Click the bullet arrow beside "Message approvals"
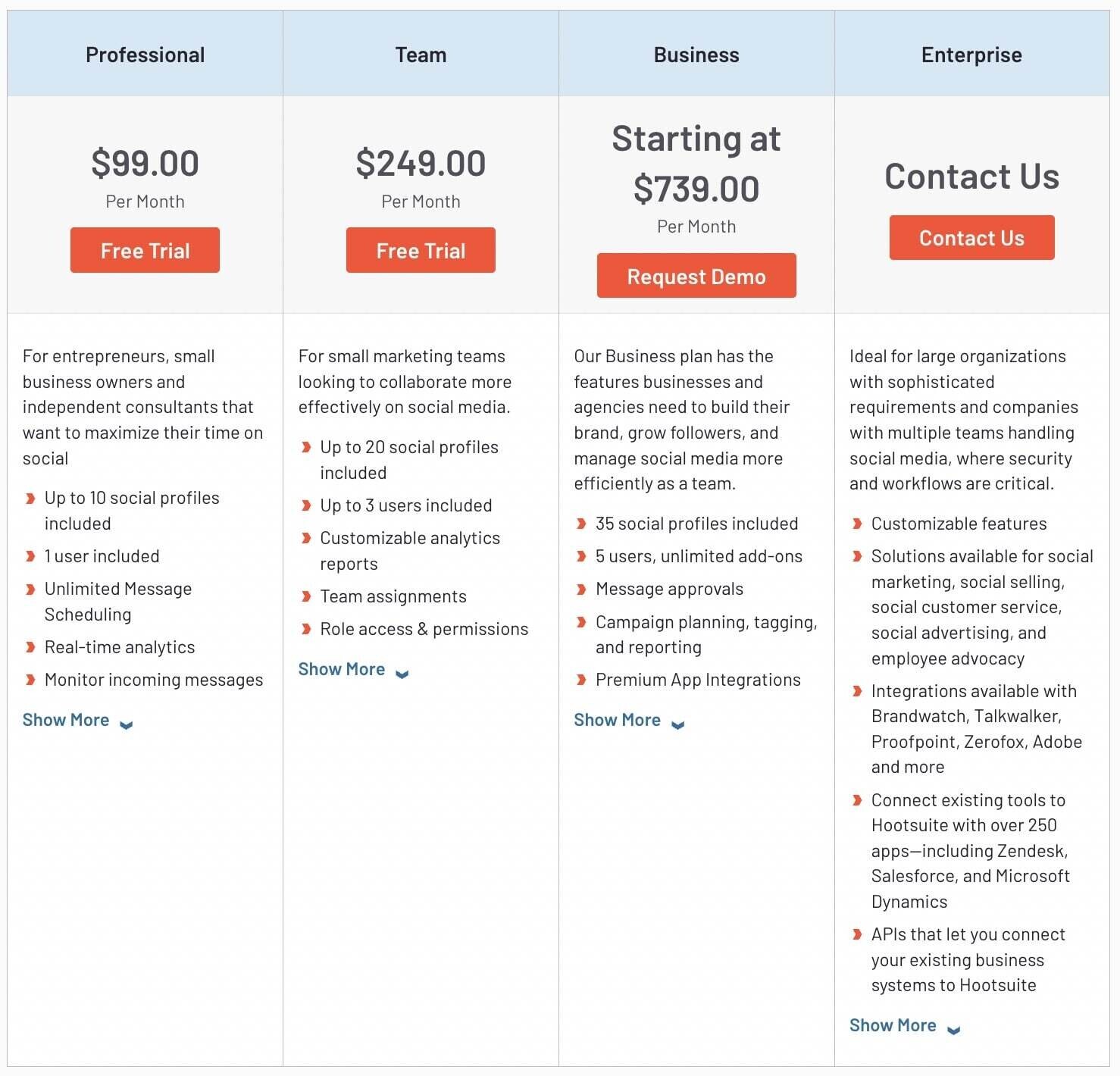Image resolution: width=1120 pixels, height=1076 pixels. [x=581, y=588]
